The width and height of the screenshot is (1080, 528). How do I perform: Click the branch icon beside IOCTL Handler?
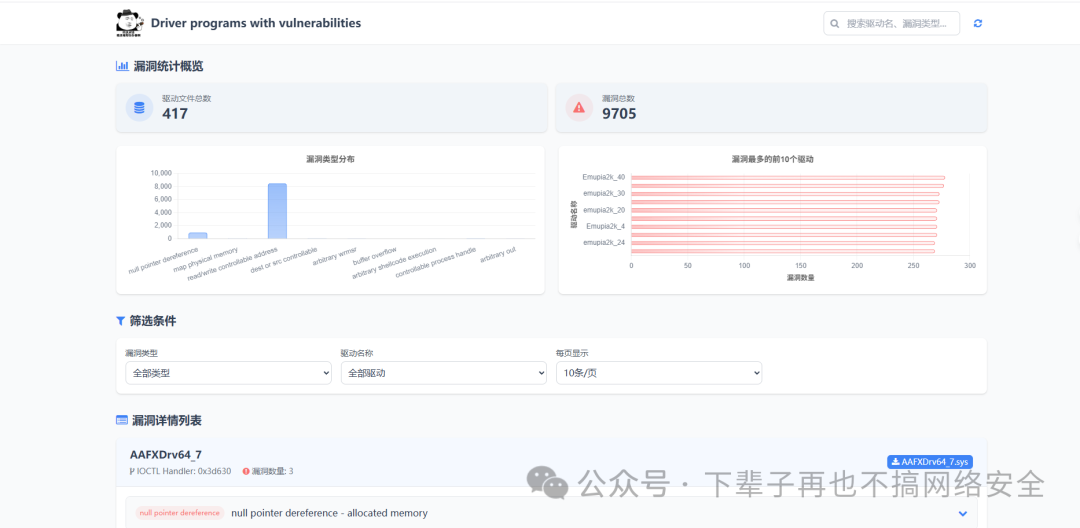click(133, 472)
